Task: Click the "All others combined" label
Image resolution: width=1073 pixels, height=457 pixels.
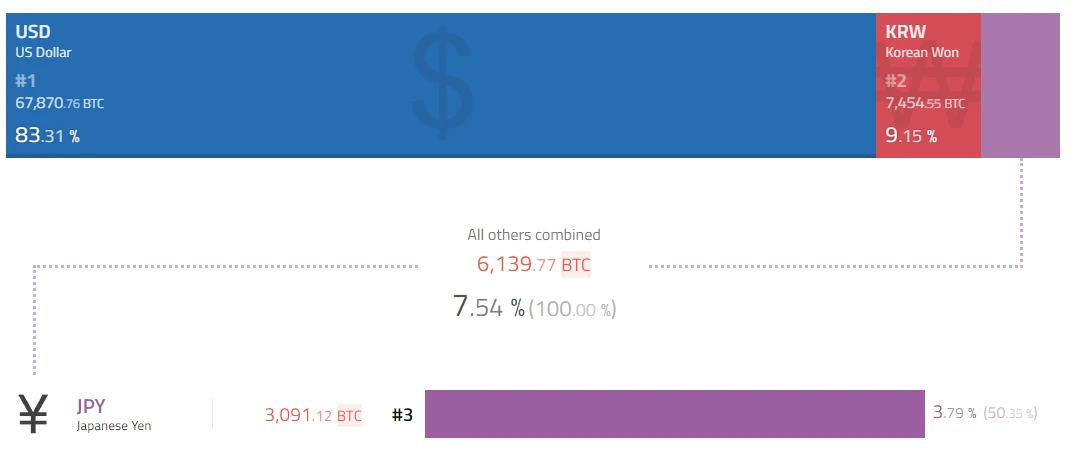Action: 534,235
